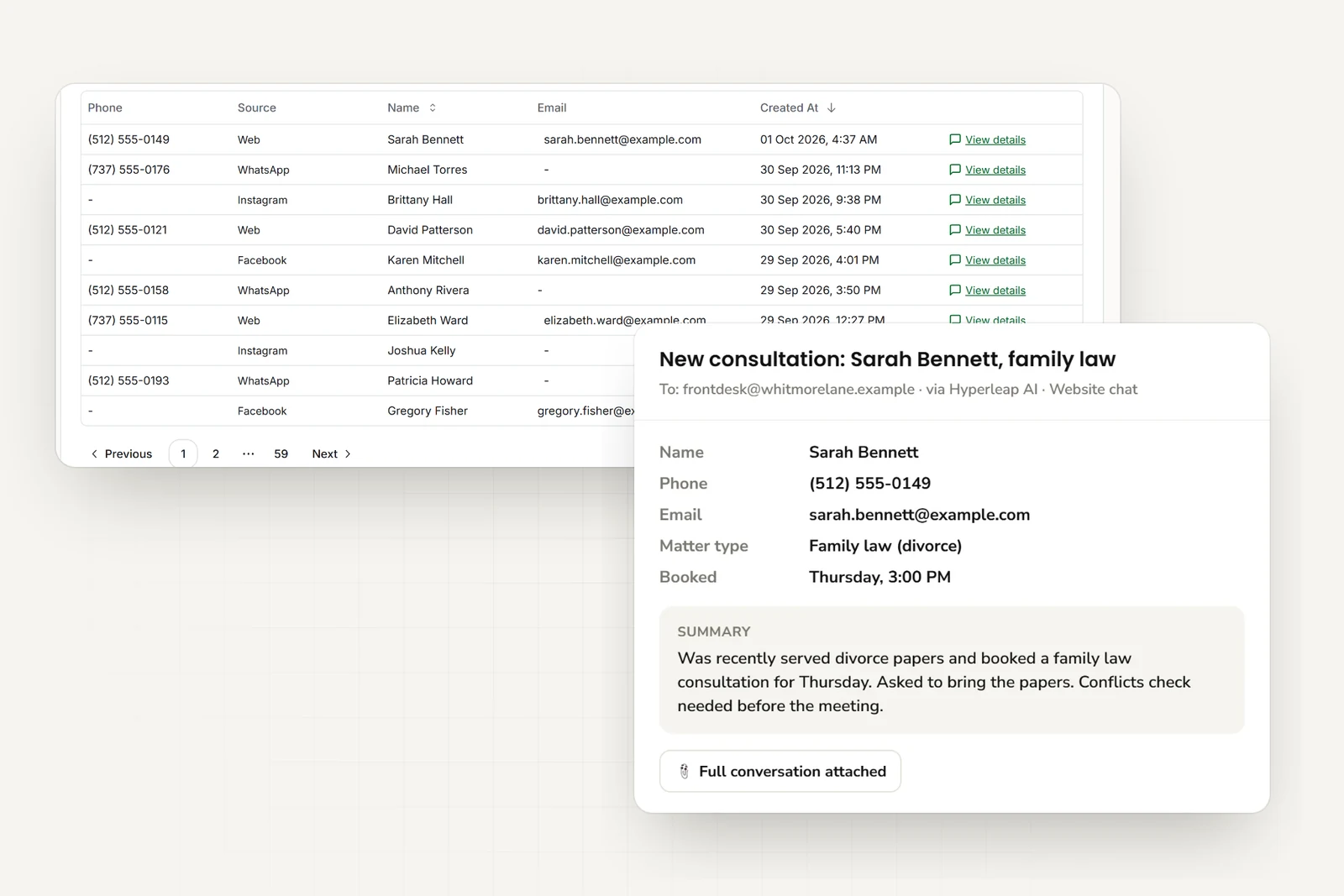
Task: Click the left chevron beside Previous
Action: click(x=94, y=453)
